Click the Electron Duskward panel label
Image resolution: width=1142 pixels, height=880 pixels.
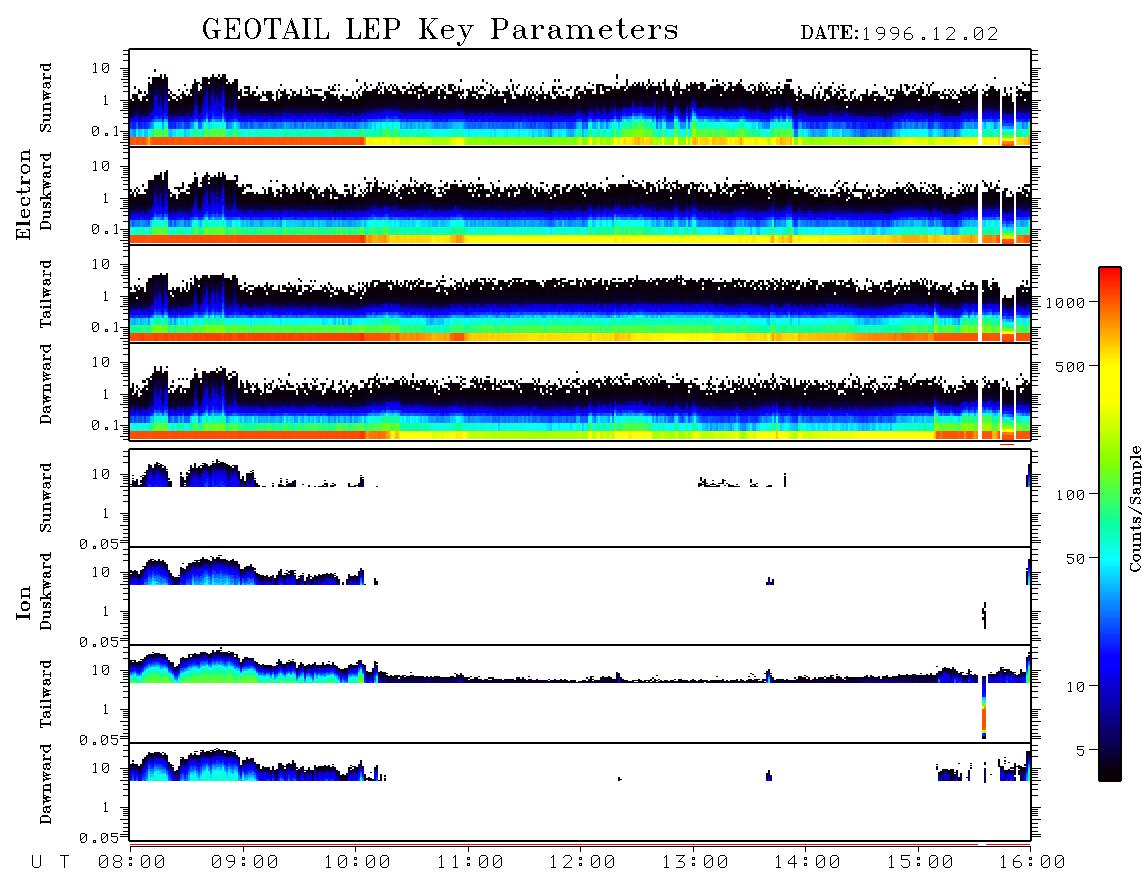46,191
